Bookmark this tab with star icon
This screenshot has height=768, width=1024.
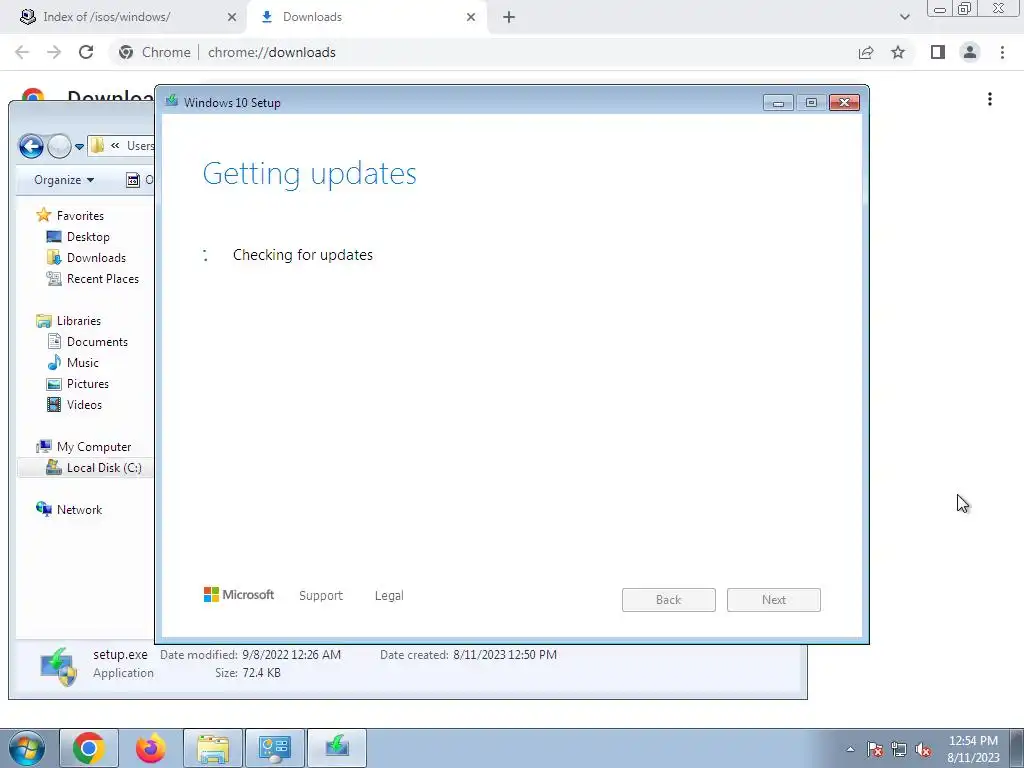898,52
